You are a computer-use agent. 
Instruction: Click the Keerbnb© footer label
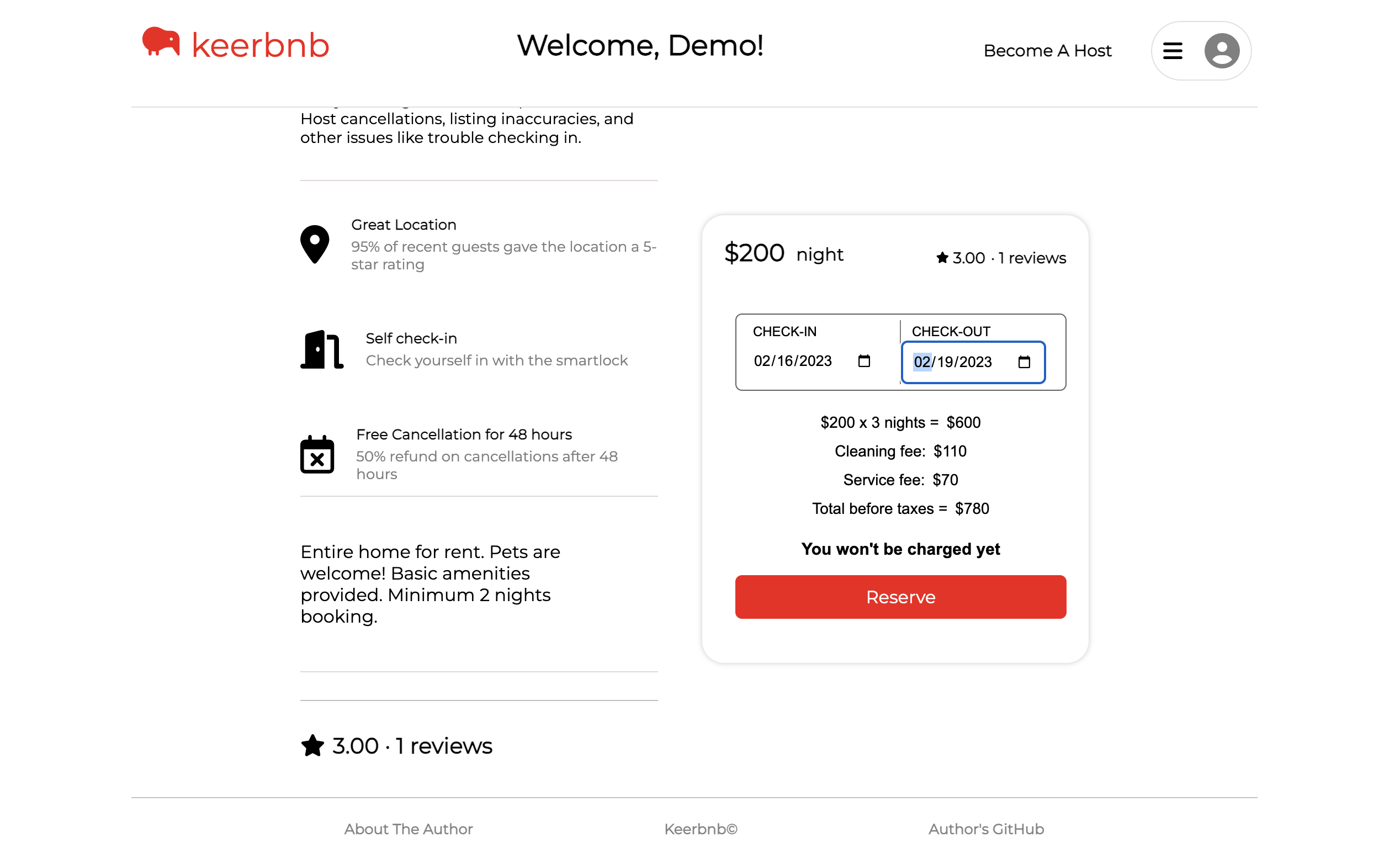pyautogui.click(x=702, y=829)
